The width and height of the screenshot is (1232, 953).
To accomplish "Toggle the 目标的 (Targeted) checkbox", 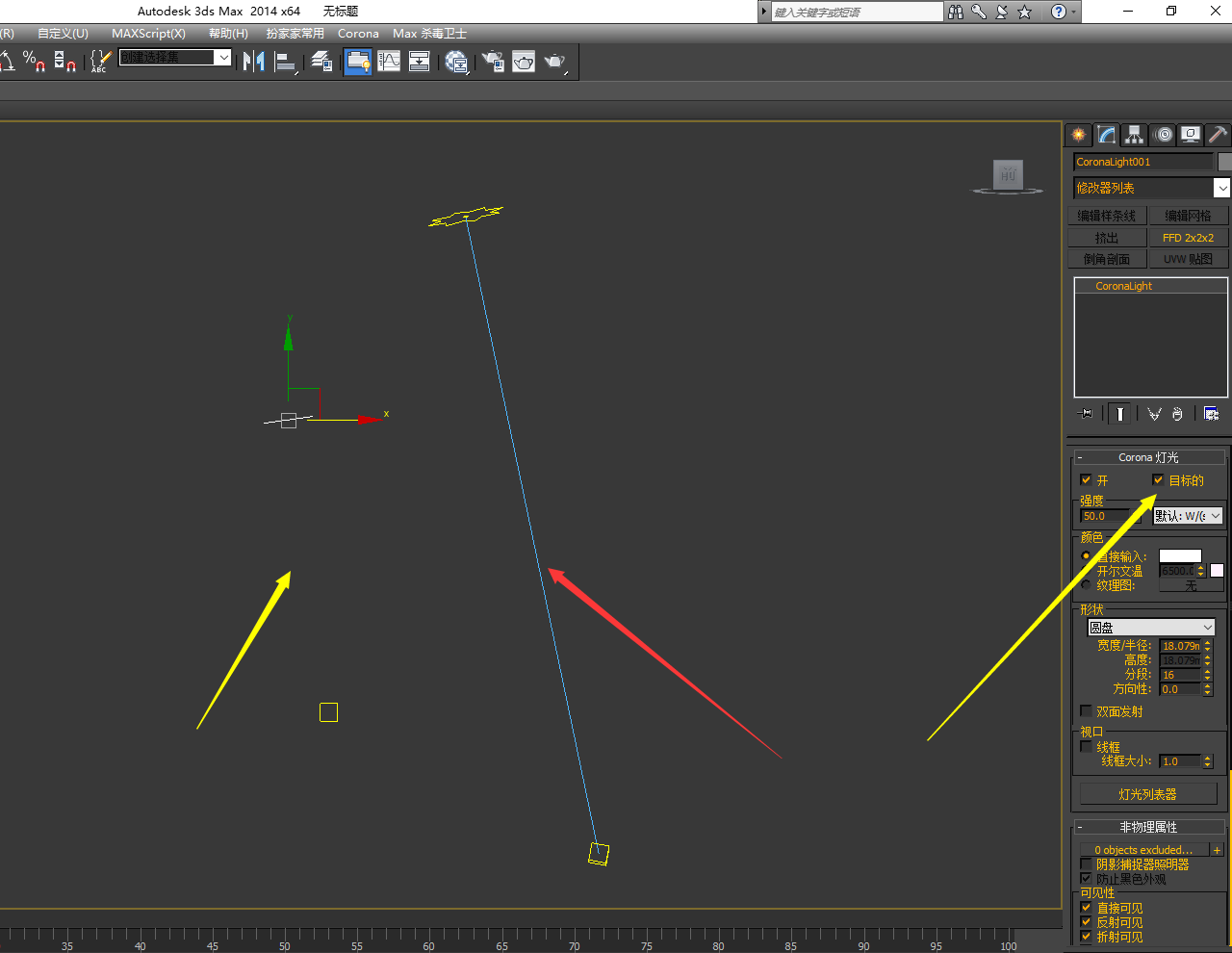I will (1158, 479).
